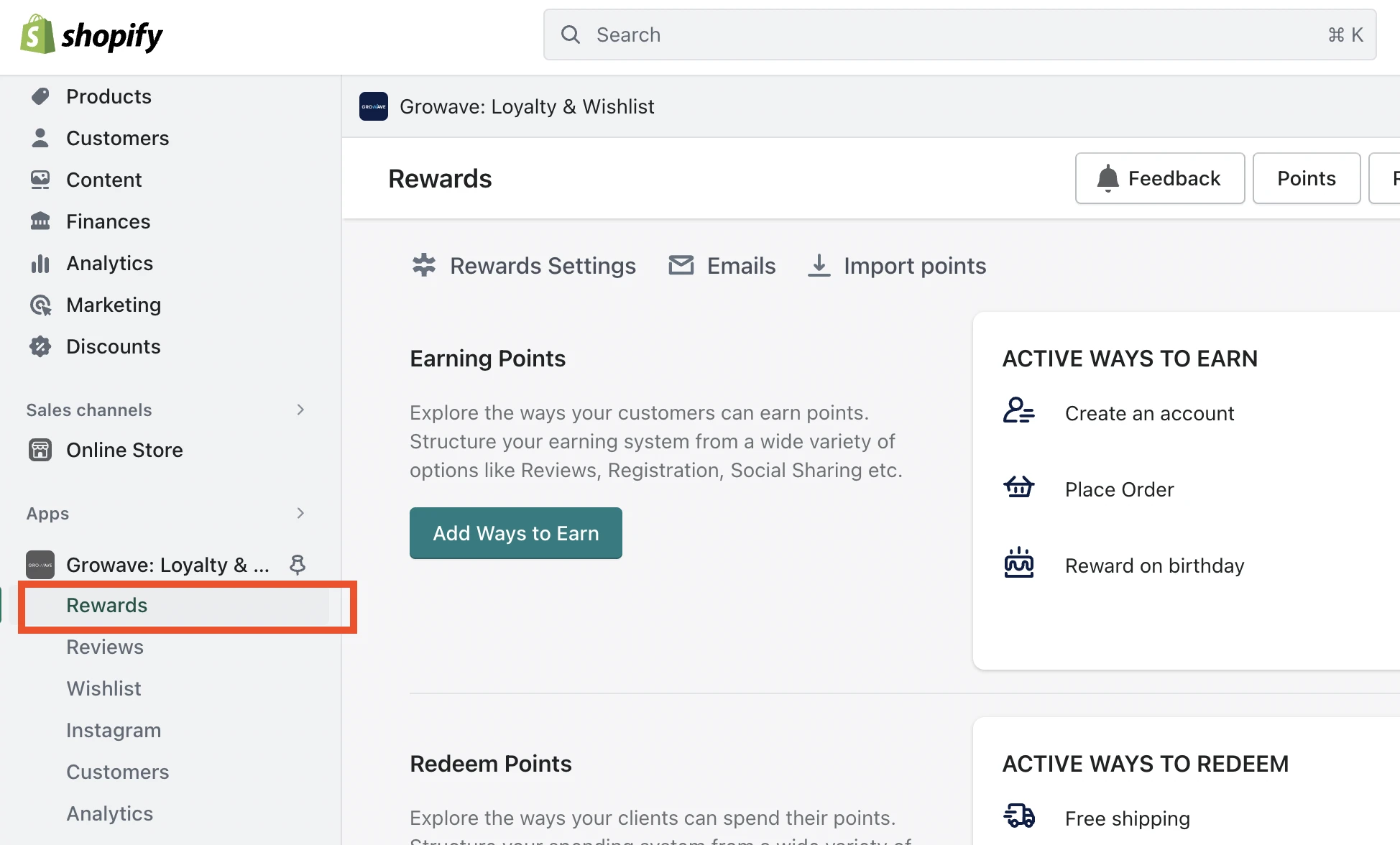The image size is (1400, 845).
Task: Open Growave: Loyalty & ... app entry
Action: (167, 565)
